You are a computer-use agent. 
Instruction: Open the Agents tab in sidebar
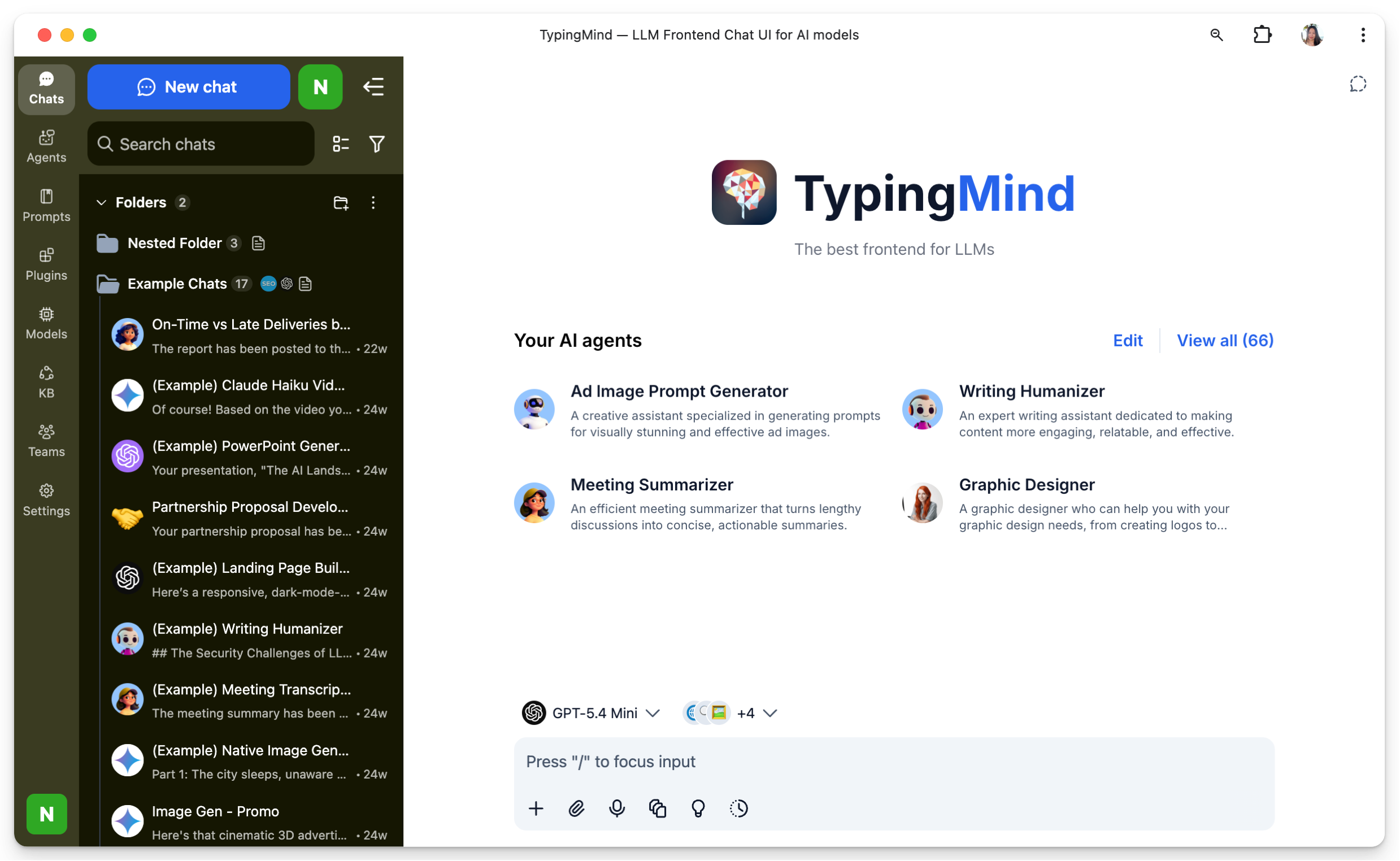[x=46, y=146]
